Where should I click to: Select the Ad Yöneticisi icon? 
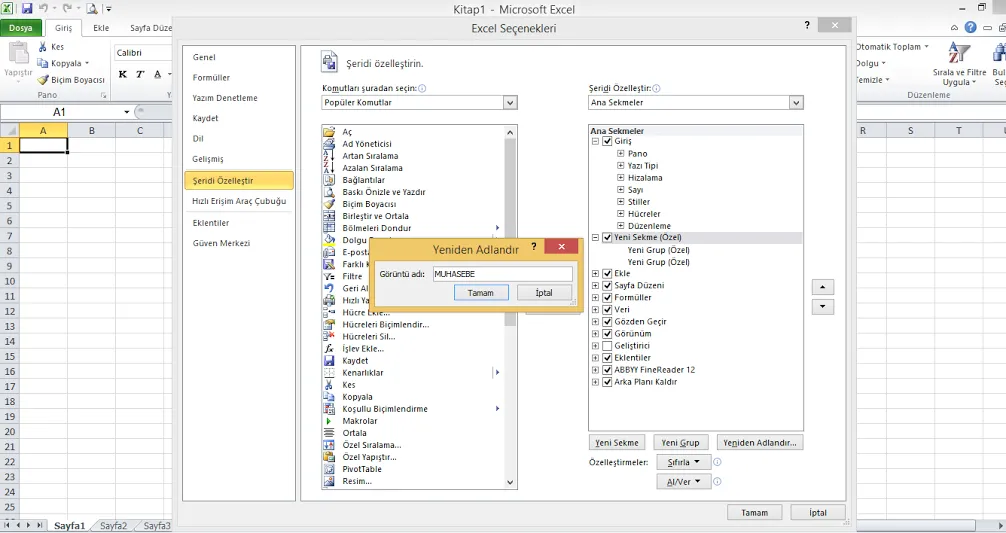click(x=329, y=144)
